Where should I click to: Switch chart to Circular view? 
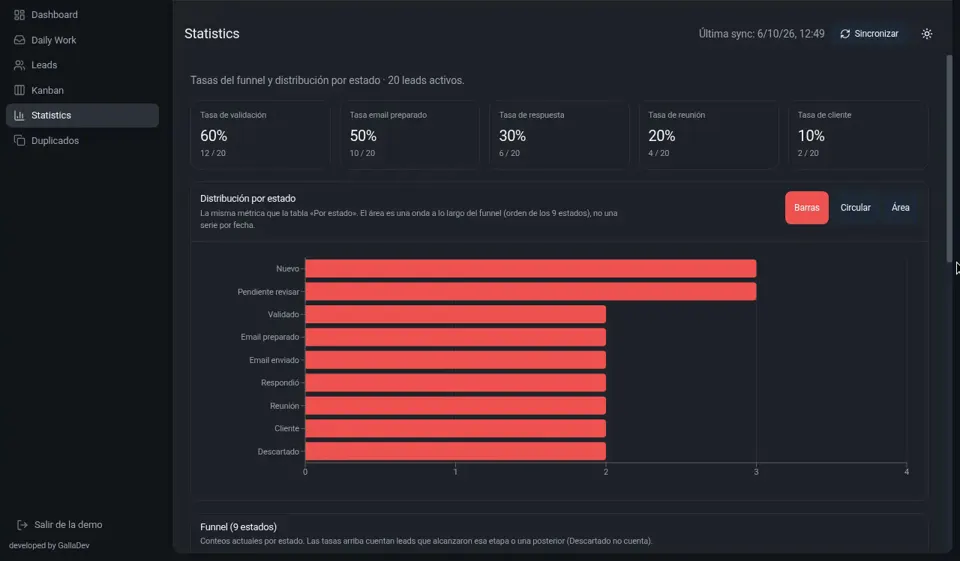click(855, 208)
